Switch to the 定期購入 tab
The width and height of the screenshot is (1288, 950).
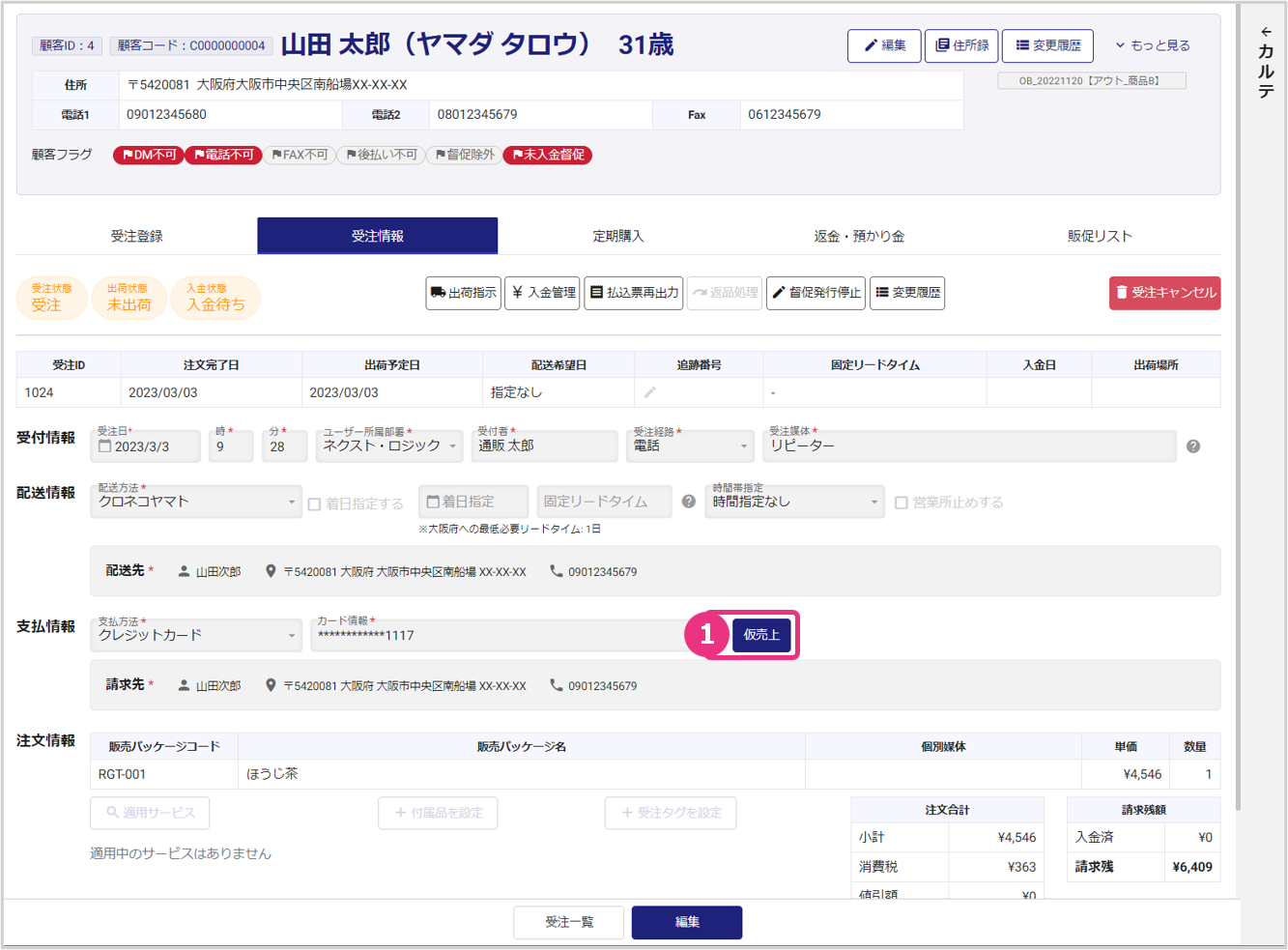click(617, 236)
